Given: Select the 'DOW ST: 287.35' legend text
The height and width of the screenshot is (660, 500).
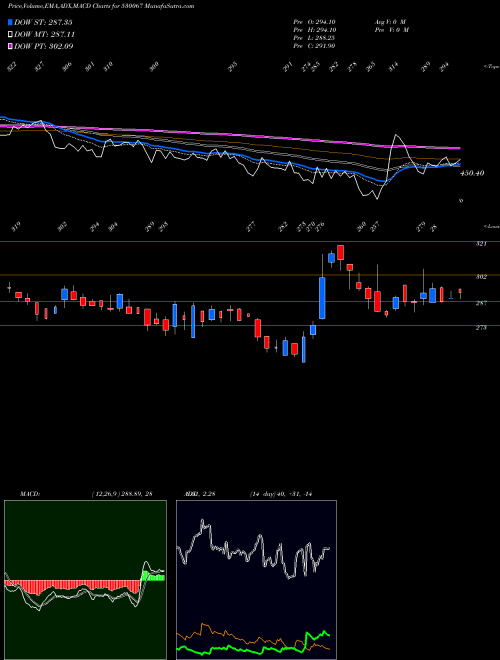Looking at the screenshot, I should [43, 22].
